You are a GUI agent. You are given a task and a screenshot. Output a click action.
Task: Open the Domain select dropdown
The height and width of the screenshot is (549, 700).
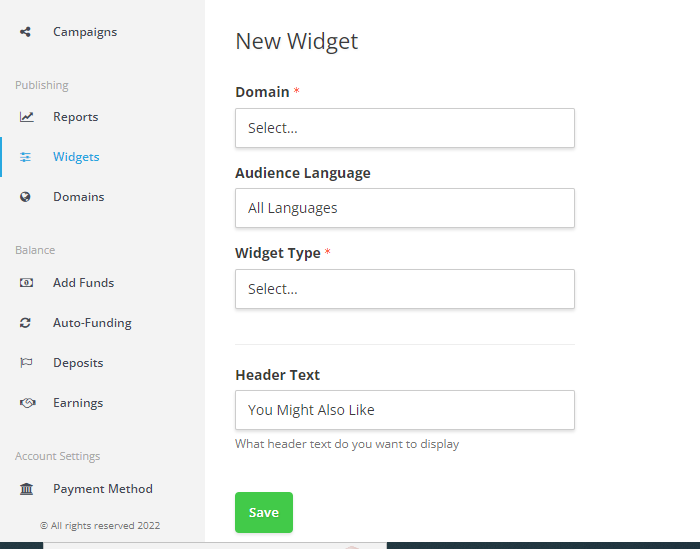point(404,128)
